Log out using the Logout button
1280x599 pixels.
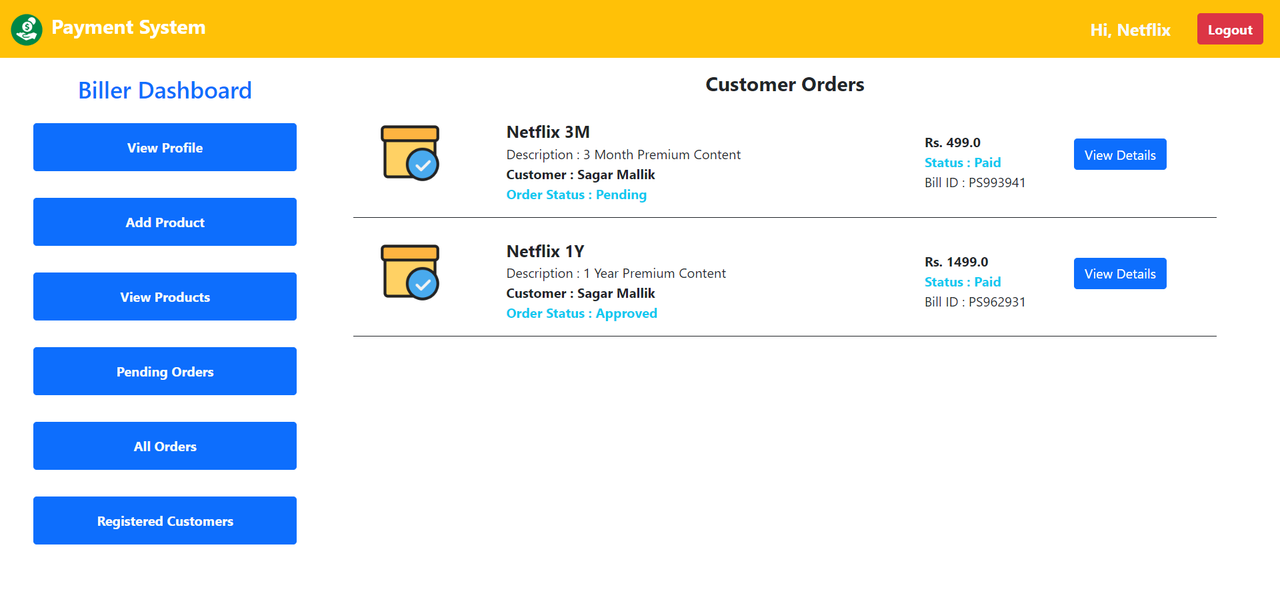tap(1230, 29)
